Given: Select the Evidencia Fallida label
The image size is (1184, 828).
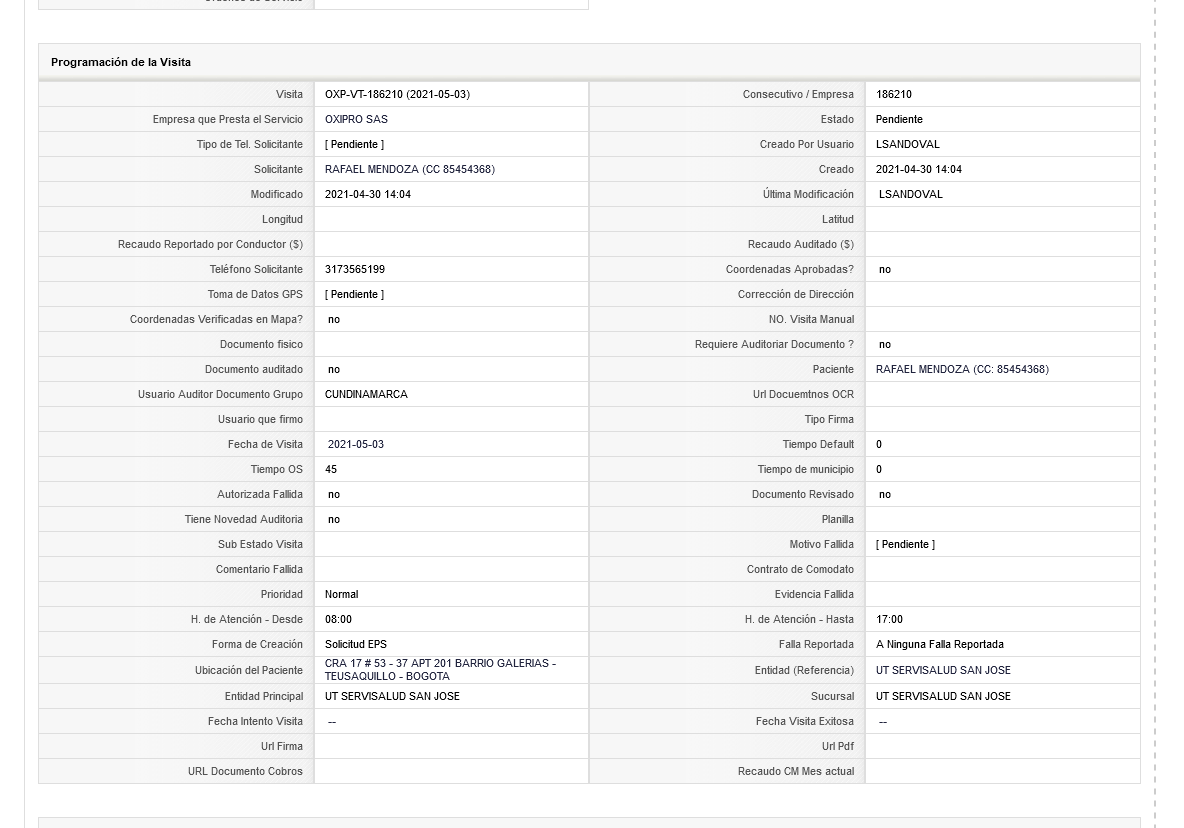Looking at the screenshot, I should (x=814, y=594).
